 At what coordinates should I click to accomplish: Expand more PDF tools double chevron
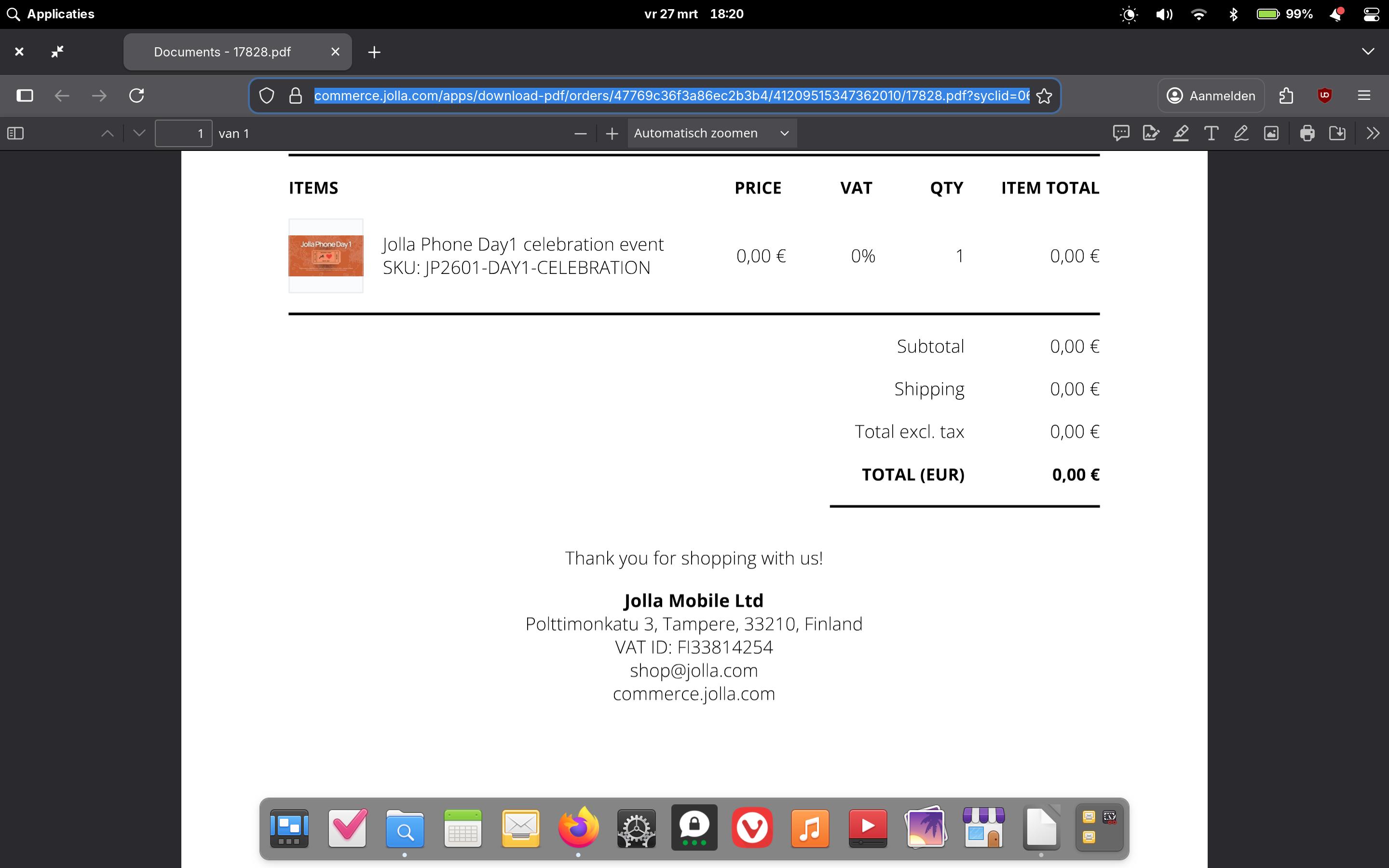(x=1372, y=133)
